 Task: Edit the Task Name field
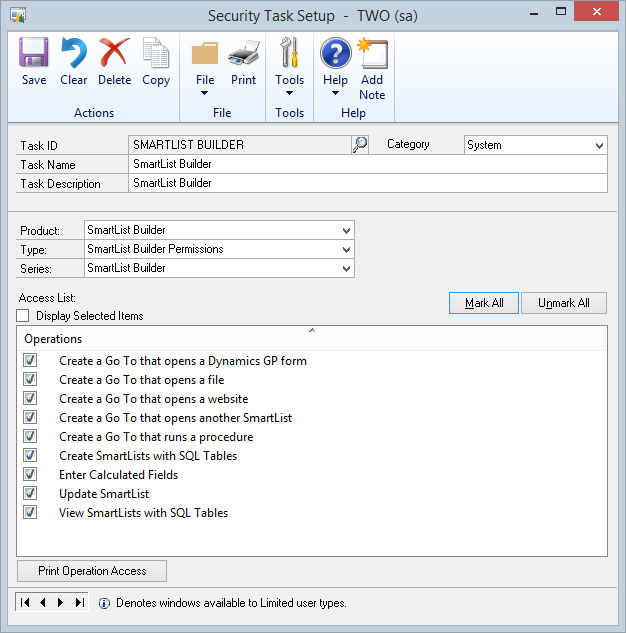(x=368, y=164)
